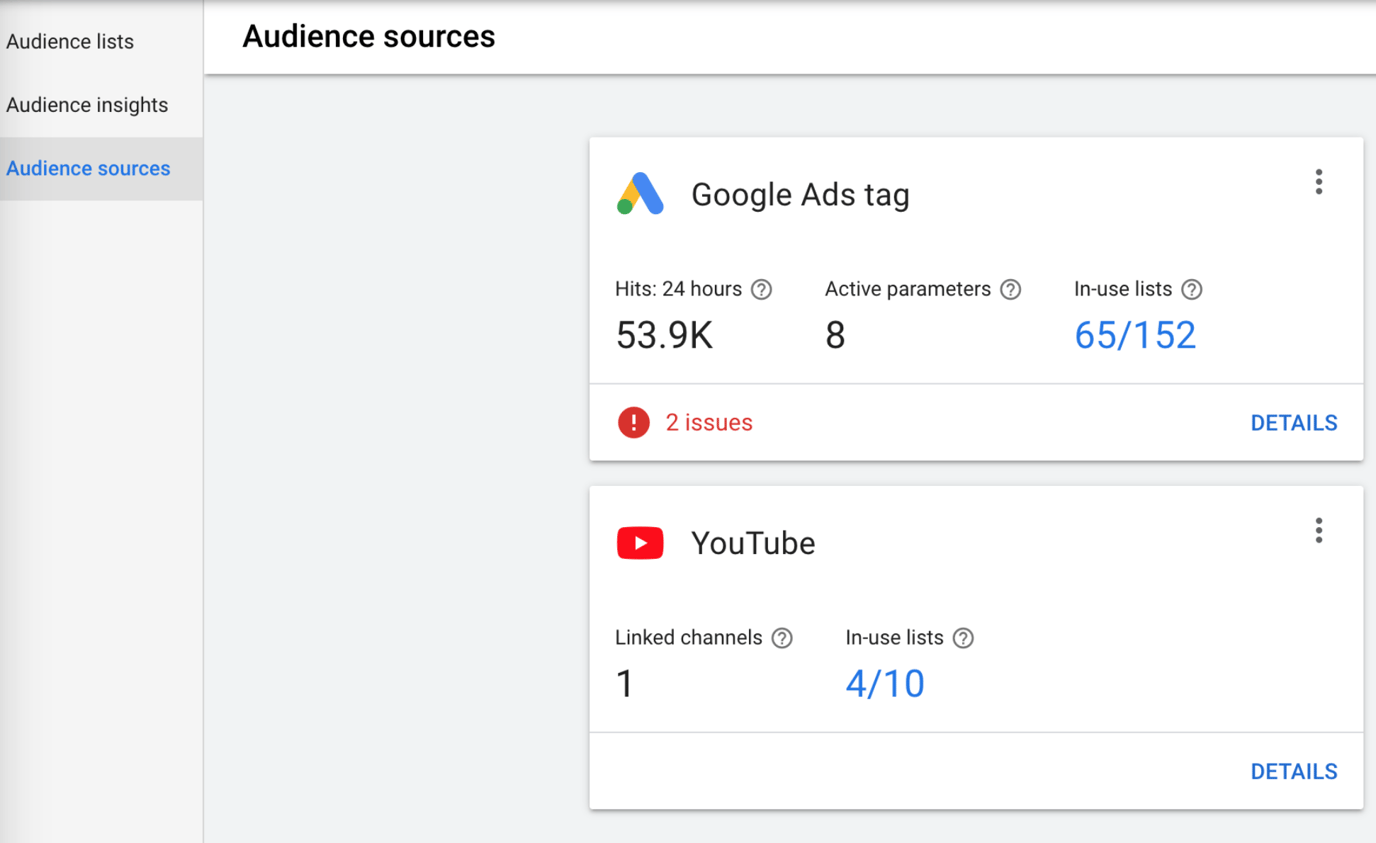Click the help icon beside Google Ads In-use lists
The image size is (1376, 843).
click(x=1192, y=290)
